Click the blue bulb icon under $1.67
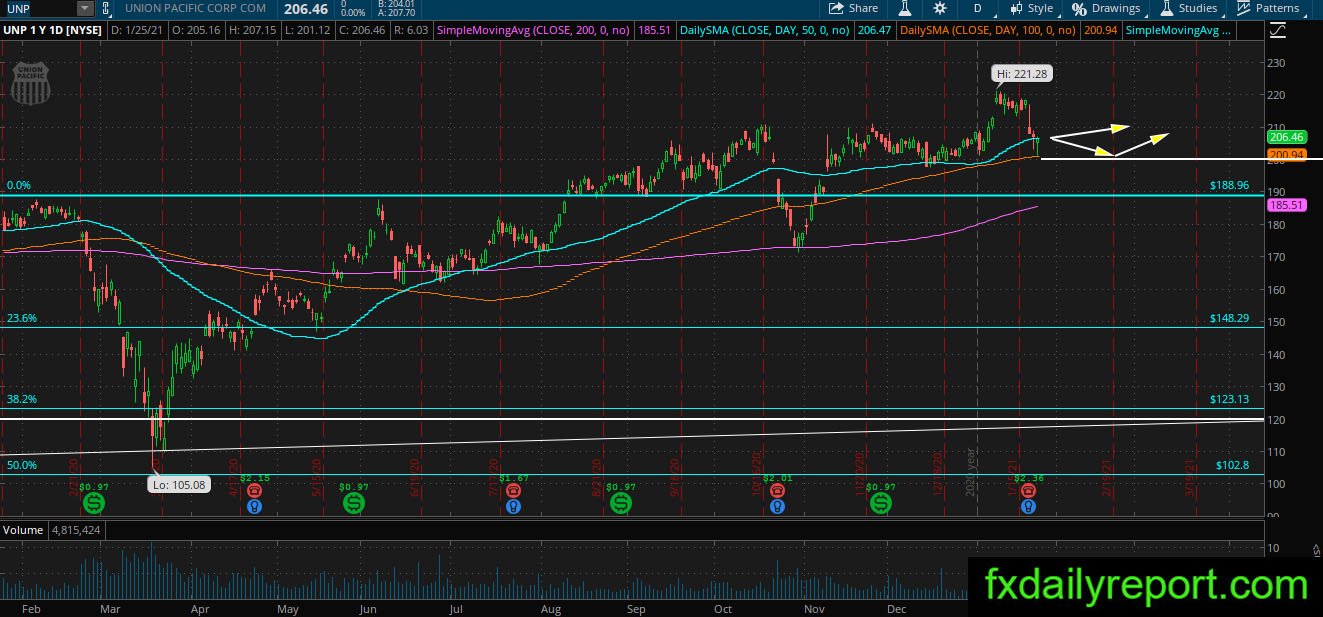 click(513, 506)
